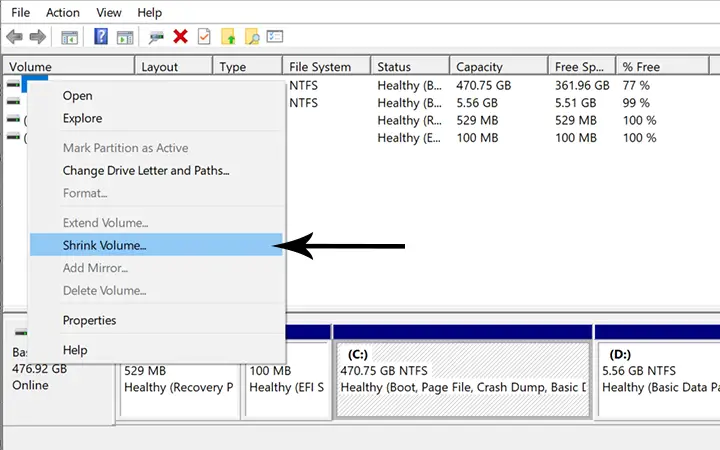Select the drive icon in the 5.56 GB row
This screenshot has height=450, width=720.
[x=13, y=101]
